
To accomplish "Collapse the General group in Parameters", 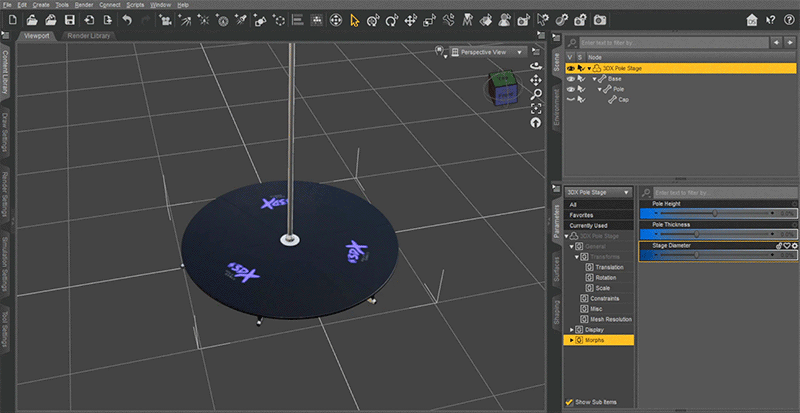I will coord(572,247).
